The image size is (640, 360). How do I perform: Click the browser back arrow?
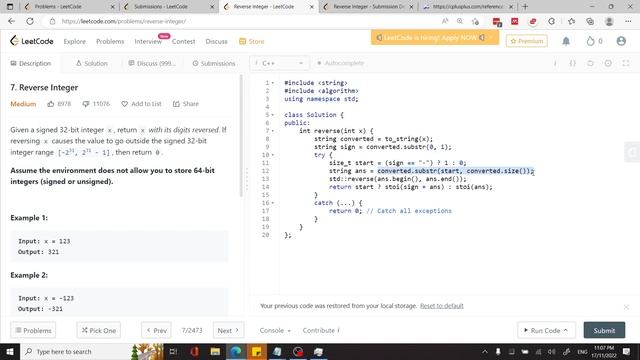click(x=11, y=21)
